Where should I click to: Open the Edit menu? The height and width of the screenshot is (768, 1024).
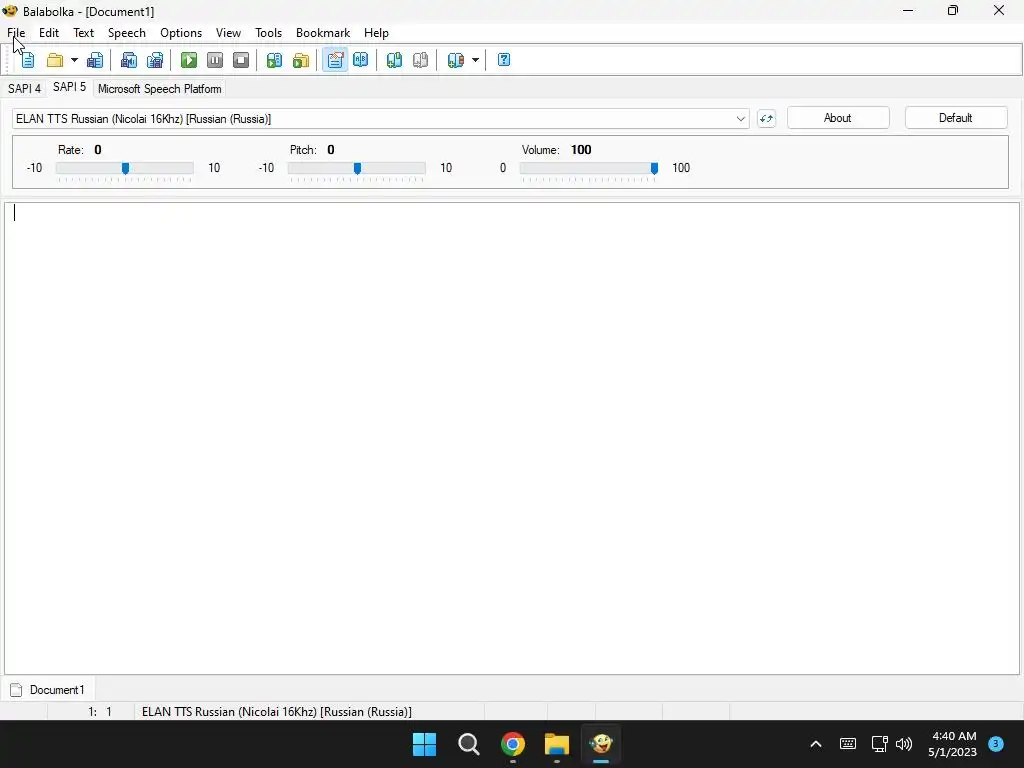(49, 33)
